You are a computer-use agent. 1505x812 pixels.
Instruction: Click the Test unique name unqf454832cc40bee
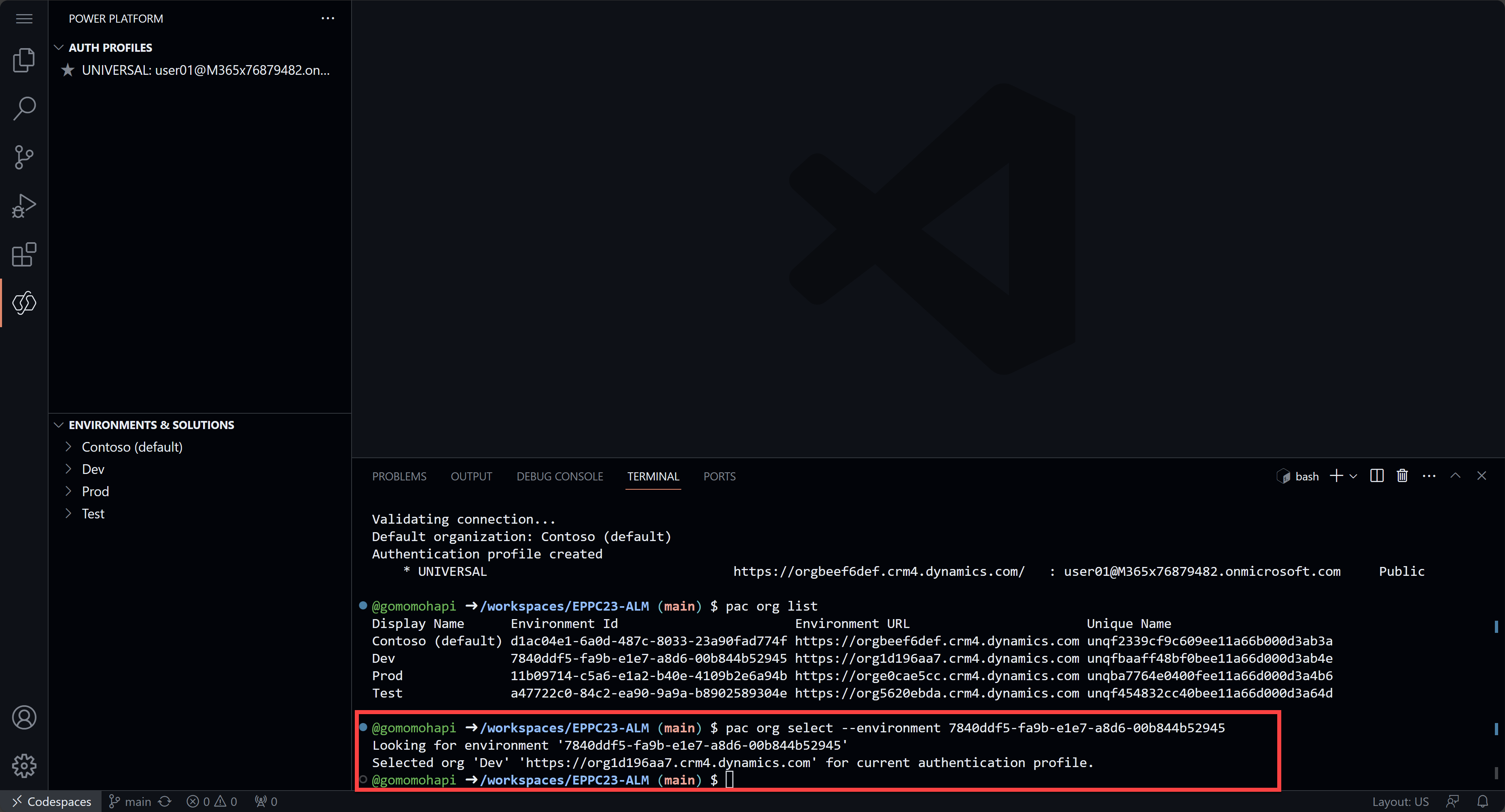point(1209,694)
